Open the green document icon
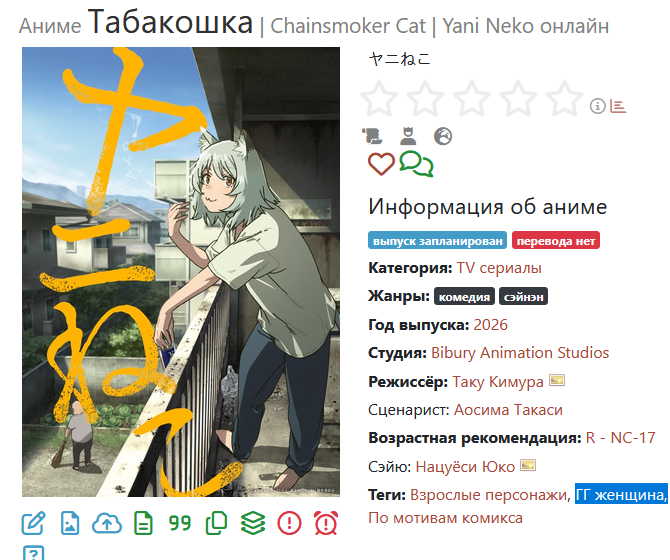 143,523
